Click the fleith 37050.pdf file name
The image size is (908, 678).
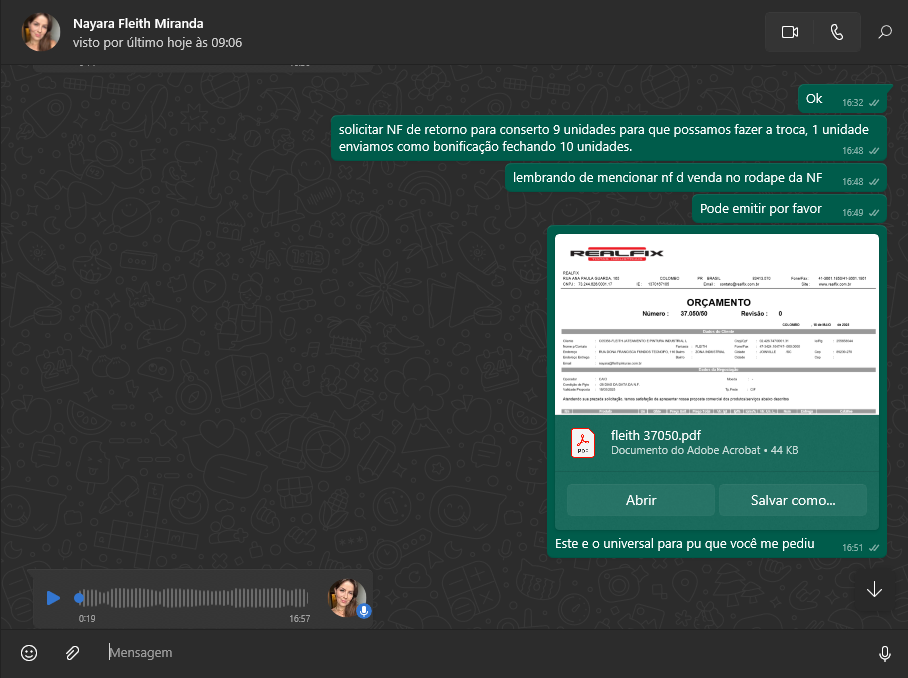point(656,434)
